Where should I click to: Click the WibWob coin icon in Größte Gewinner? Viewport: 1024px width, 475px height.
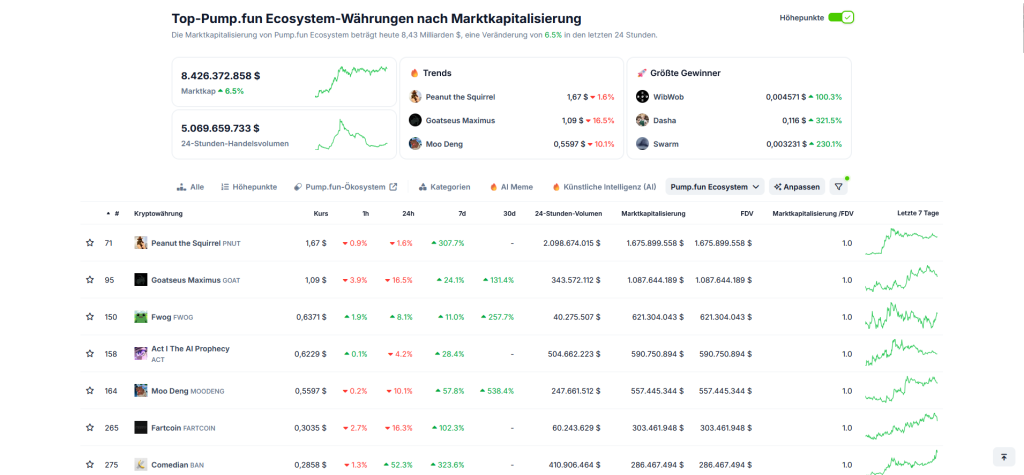[643, 97]
